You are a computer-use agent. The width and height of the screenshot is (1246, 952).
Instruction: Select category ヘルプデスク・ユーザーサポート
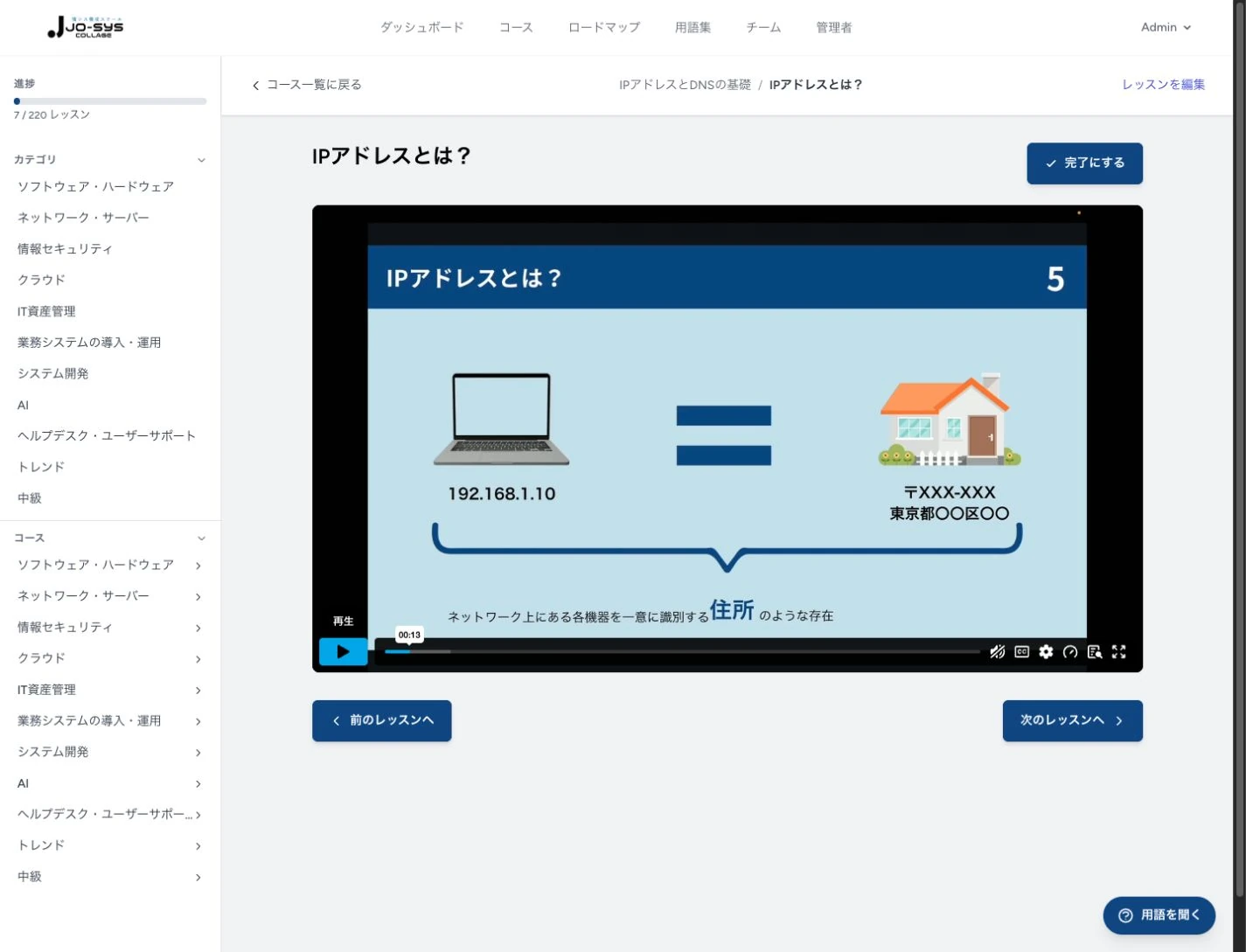coord(107,435)
